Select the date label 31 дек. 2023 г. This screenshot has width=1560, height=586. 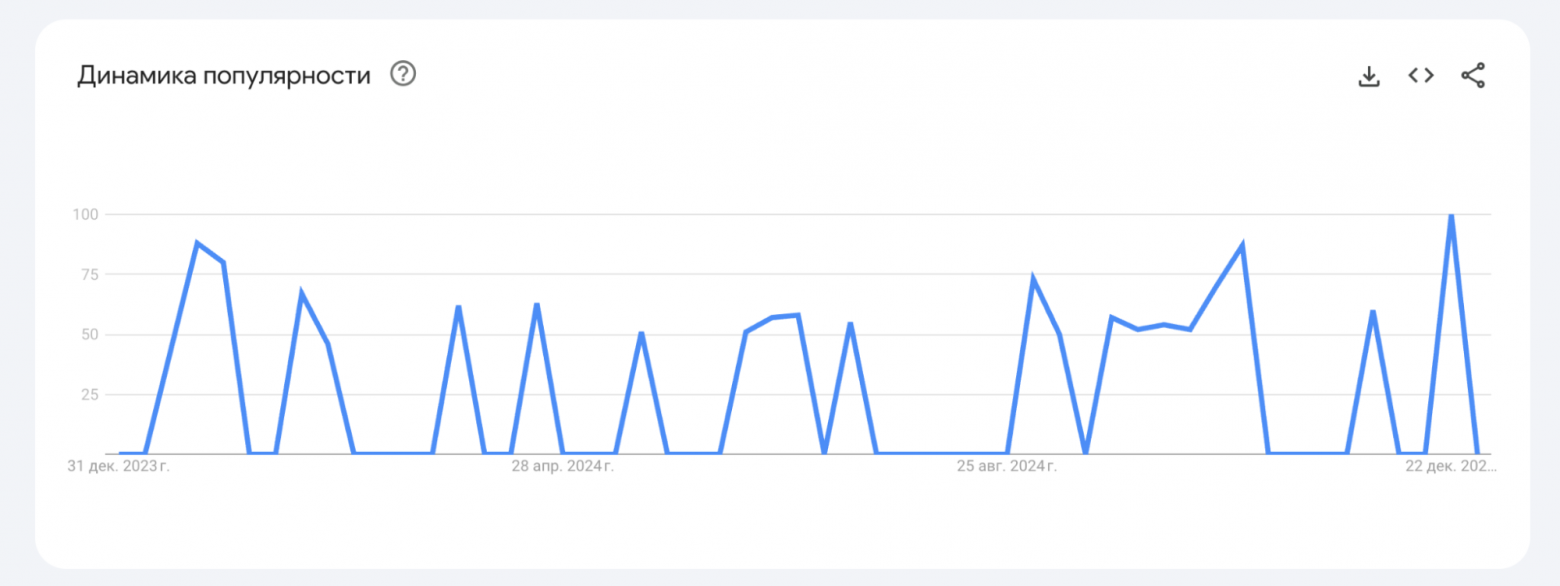[117, 464]
